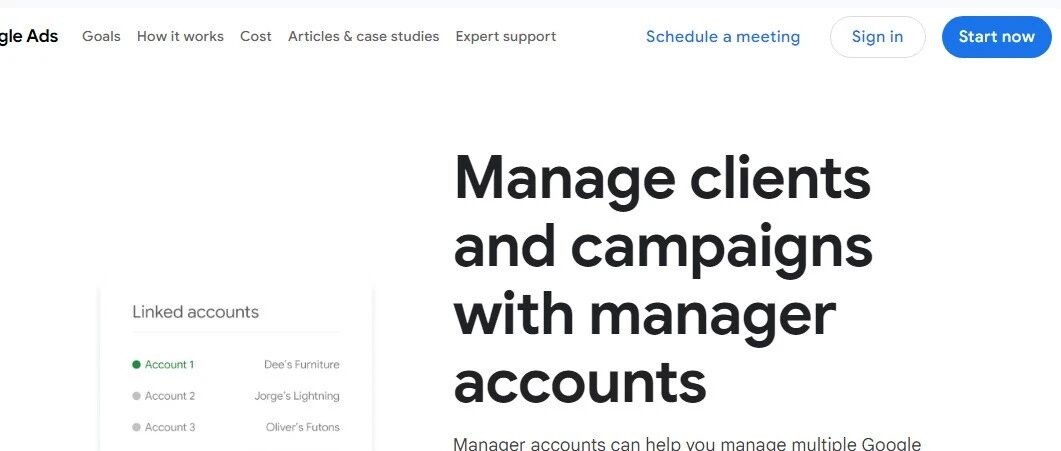
Task: Select the gray Account 3 status dot
Action: coord(136,427)
